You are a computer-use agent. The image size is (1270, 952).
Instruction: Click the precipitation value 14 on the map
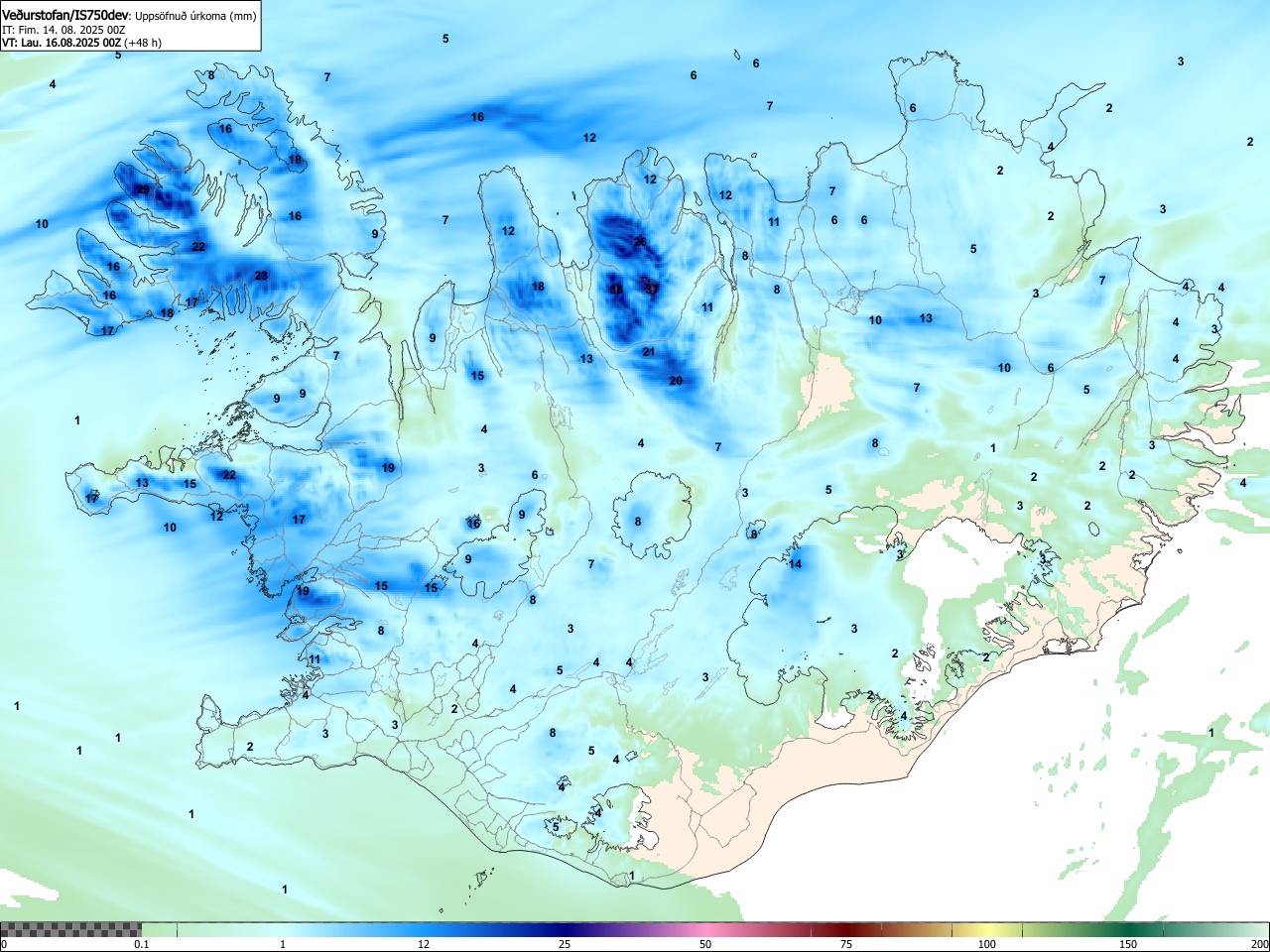point(795,564)
